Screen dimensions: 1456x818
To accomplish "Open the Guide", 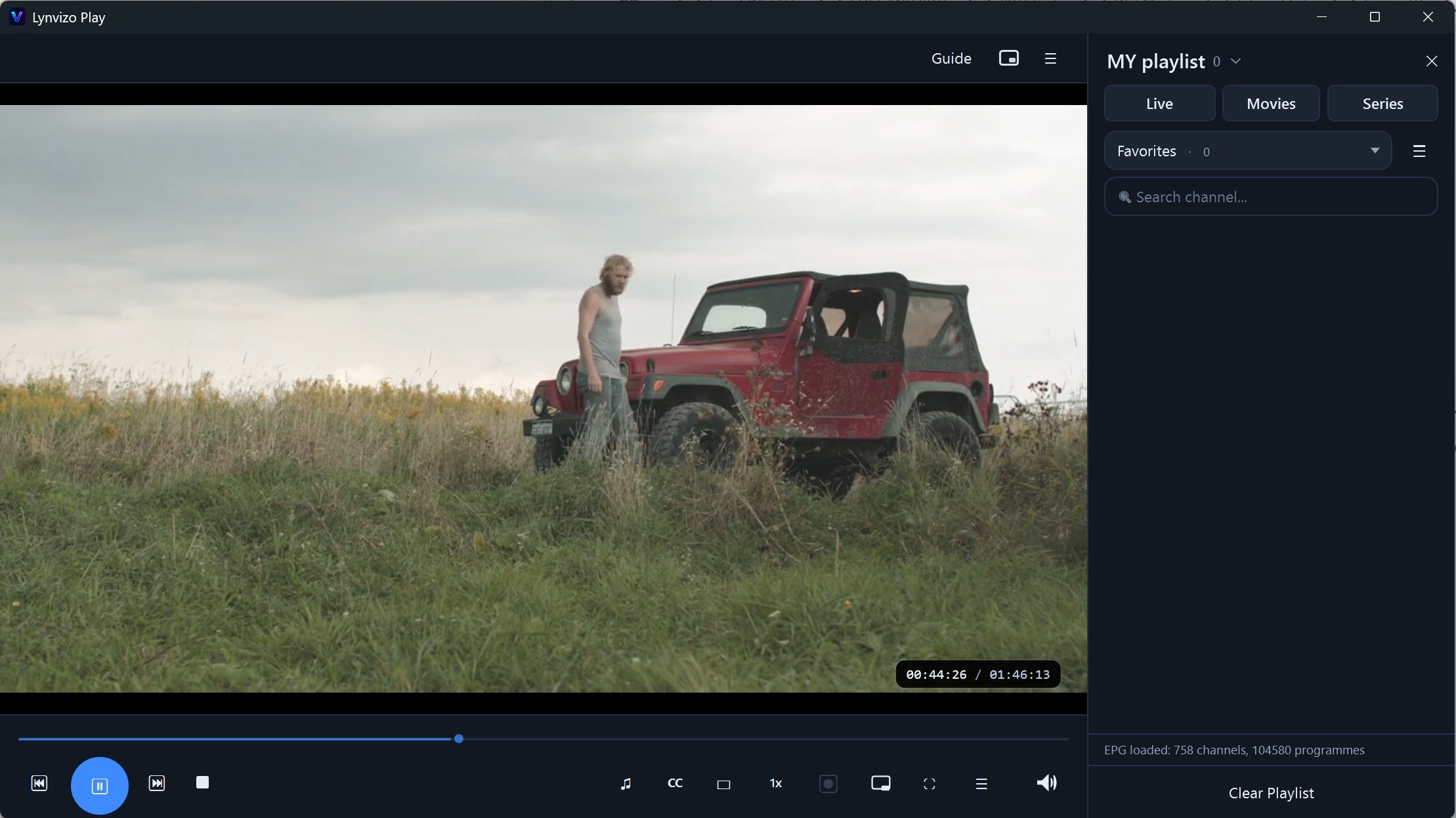I will pos(951,58).
